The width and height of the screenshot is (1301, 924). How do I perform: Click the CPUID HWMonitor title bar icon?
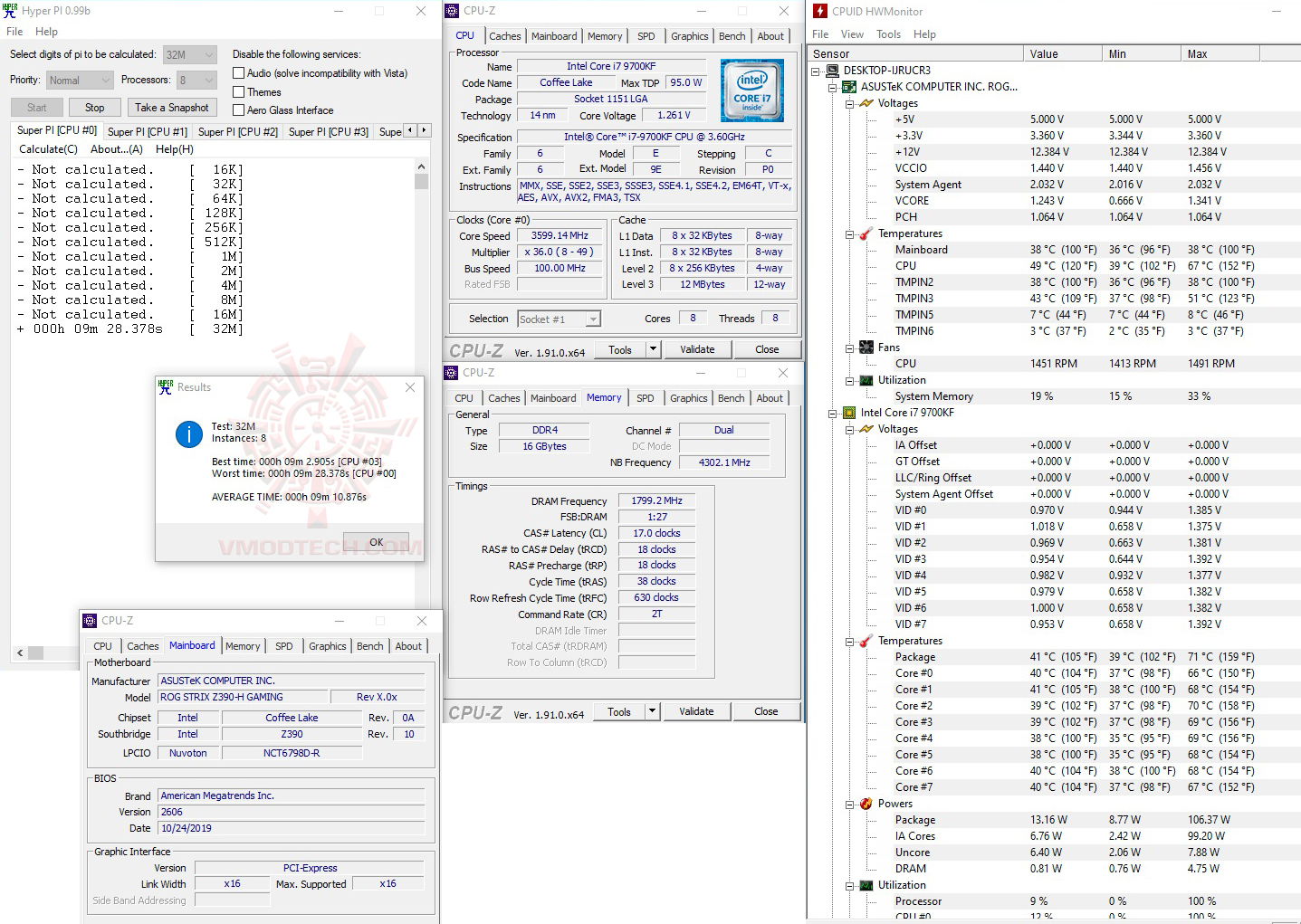tap(820, 11)
